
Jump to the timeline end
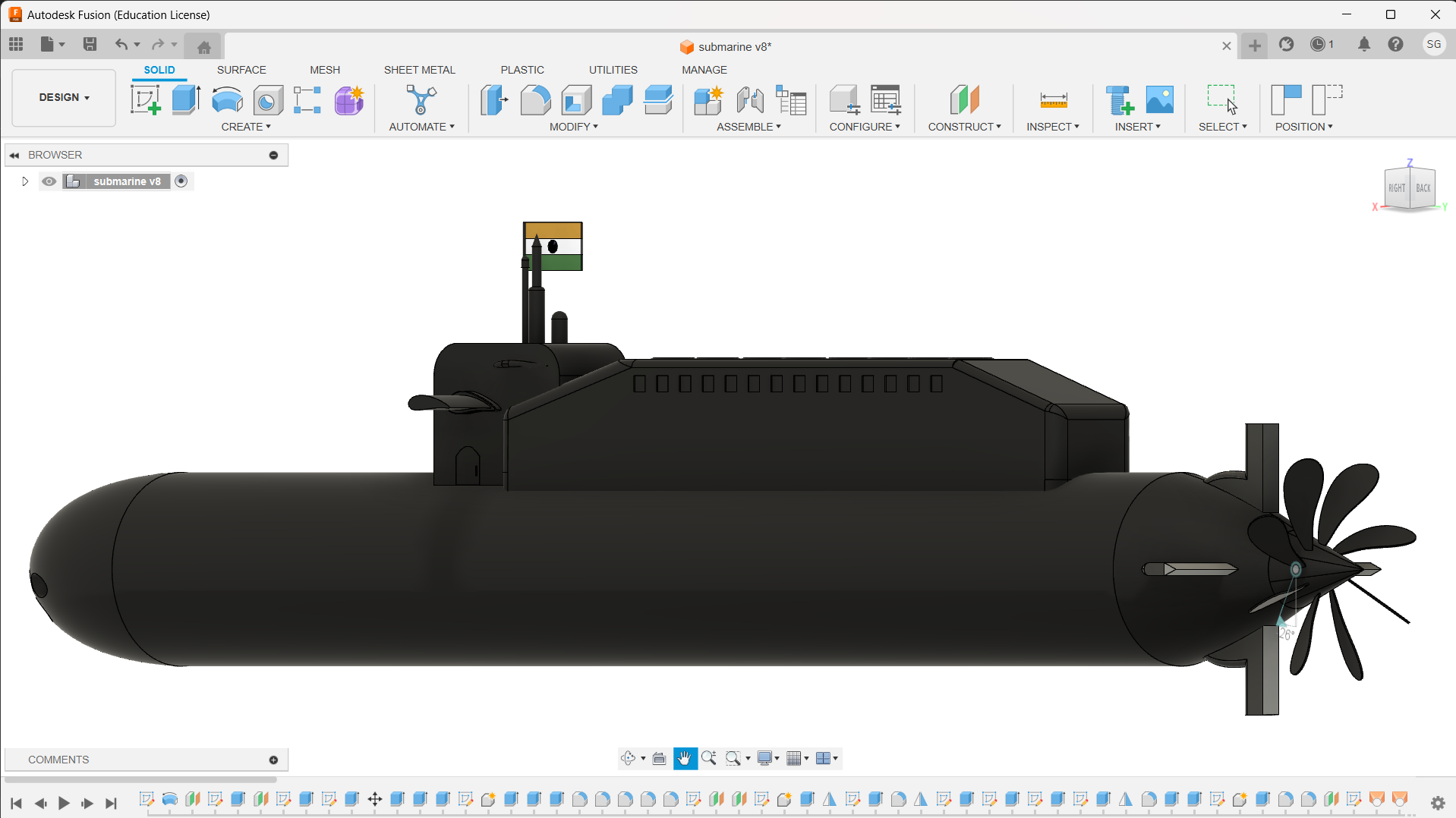112,803
